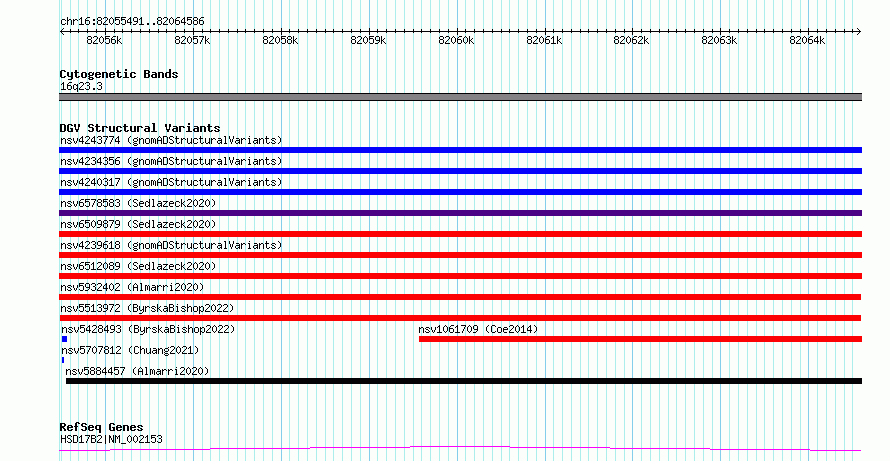
Task: Open the nsv4240317 variant label
Action: click(171, 182)
